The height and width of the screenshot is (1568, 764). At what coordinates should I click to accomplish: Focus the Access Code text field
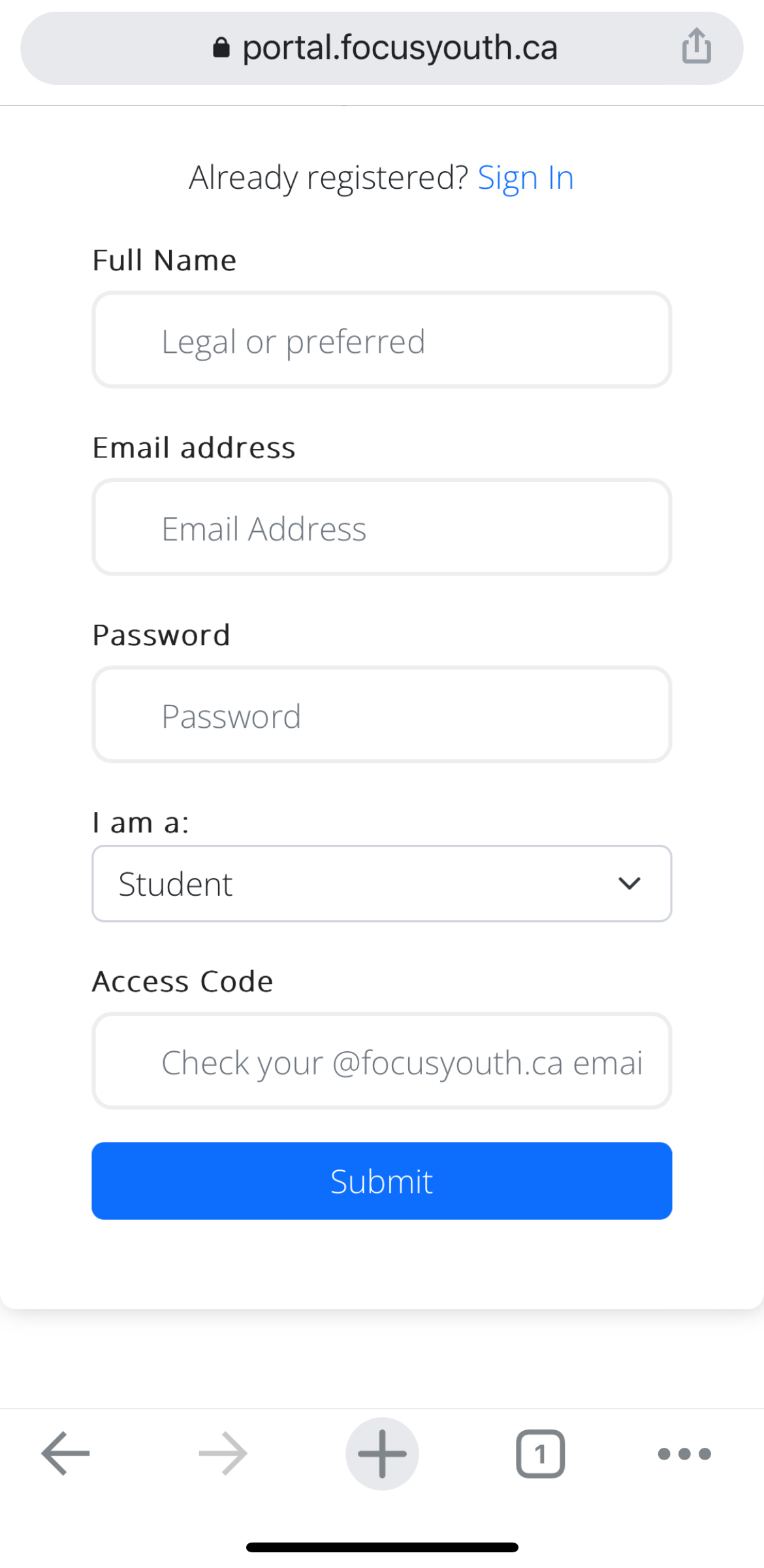382,1061
